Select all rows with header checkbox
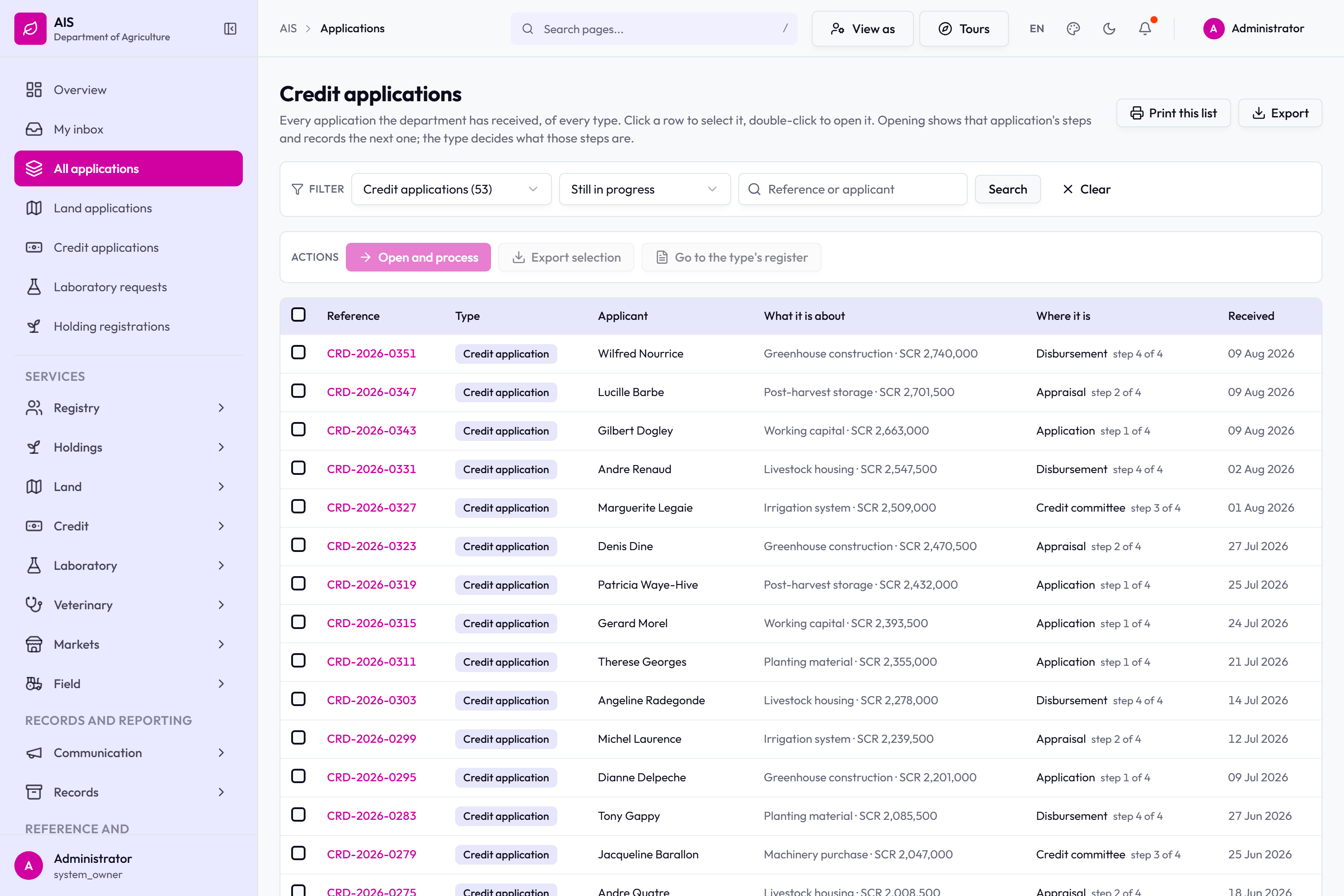This screenshot has height=896, width=1344. coord(298,315)
